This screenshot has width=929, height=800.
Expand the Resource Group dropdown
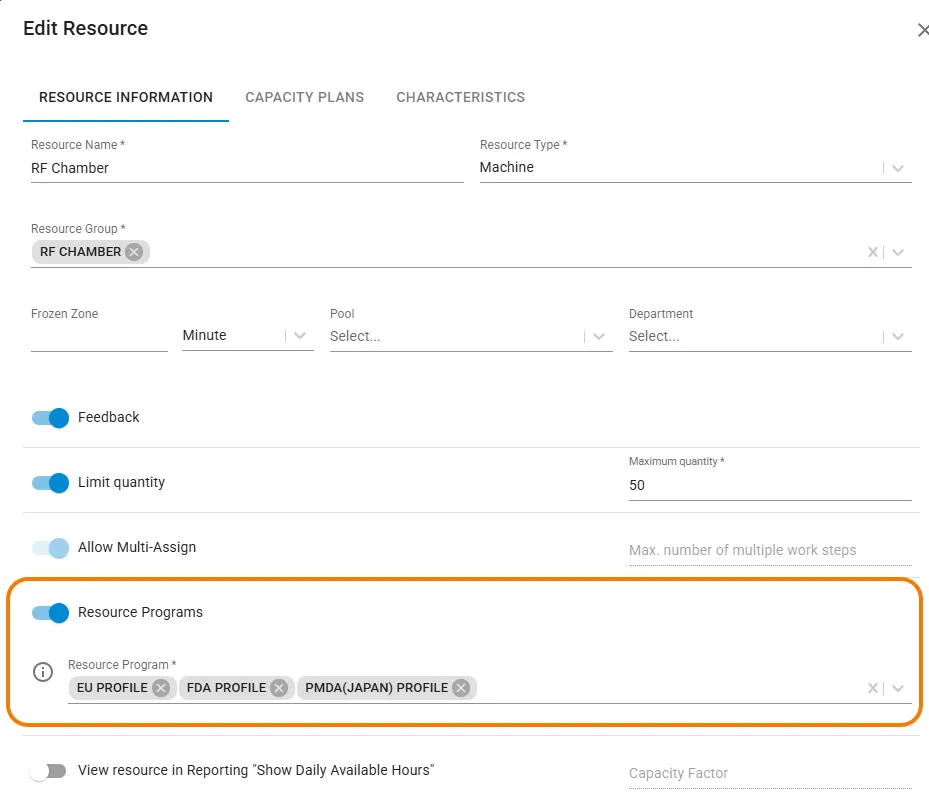coord(898,252)
